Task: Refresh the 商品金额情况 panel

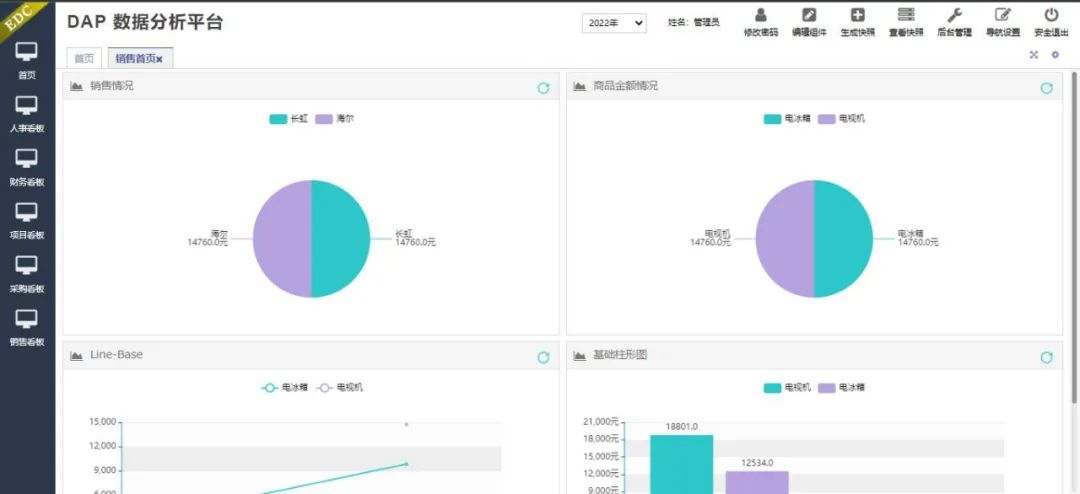Action: [1046, 88]
